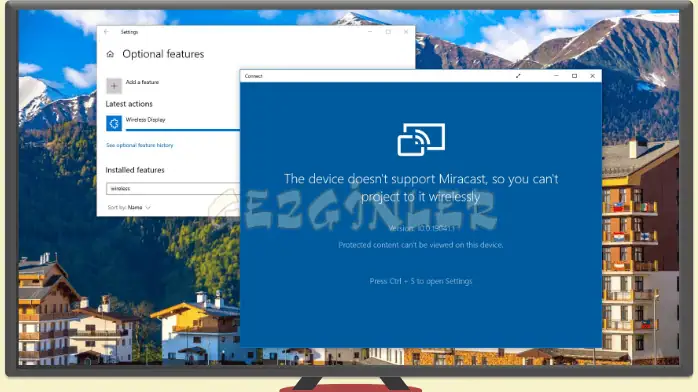The image size is (698, 392).
Task: Minimize the Connect window
Action: coord(556,76)
